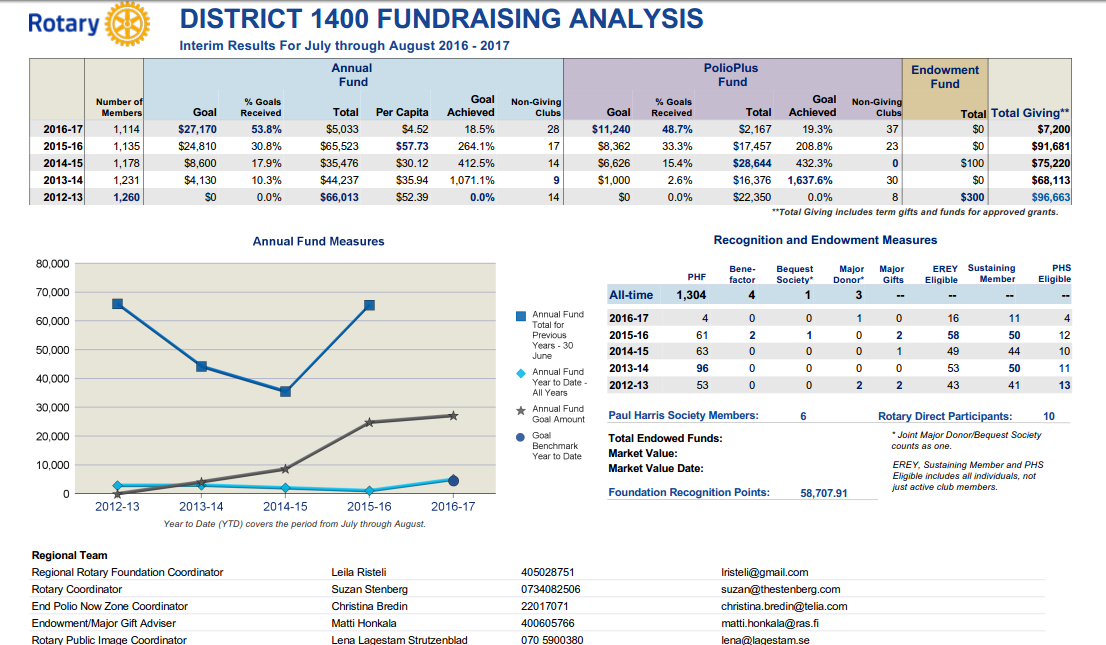Click the Joint Major Donor/Bequest Society note
Screen dimensions: 1106x645
(x=966, y=440)
